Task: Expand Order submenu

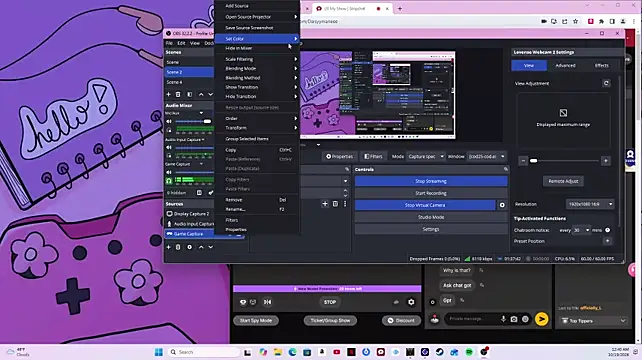Action: coord(258,119)
